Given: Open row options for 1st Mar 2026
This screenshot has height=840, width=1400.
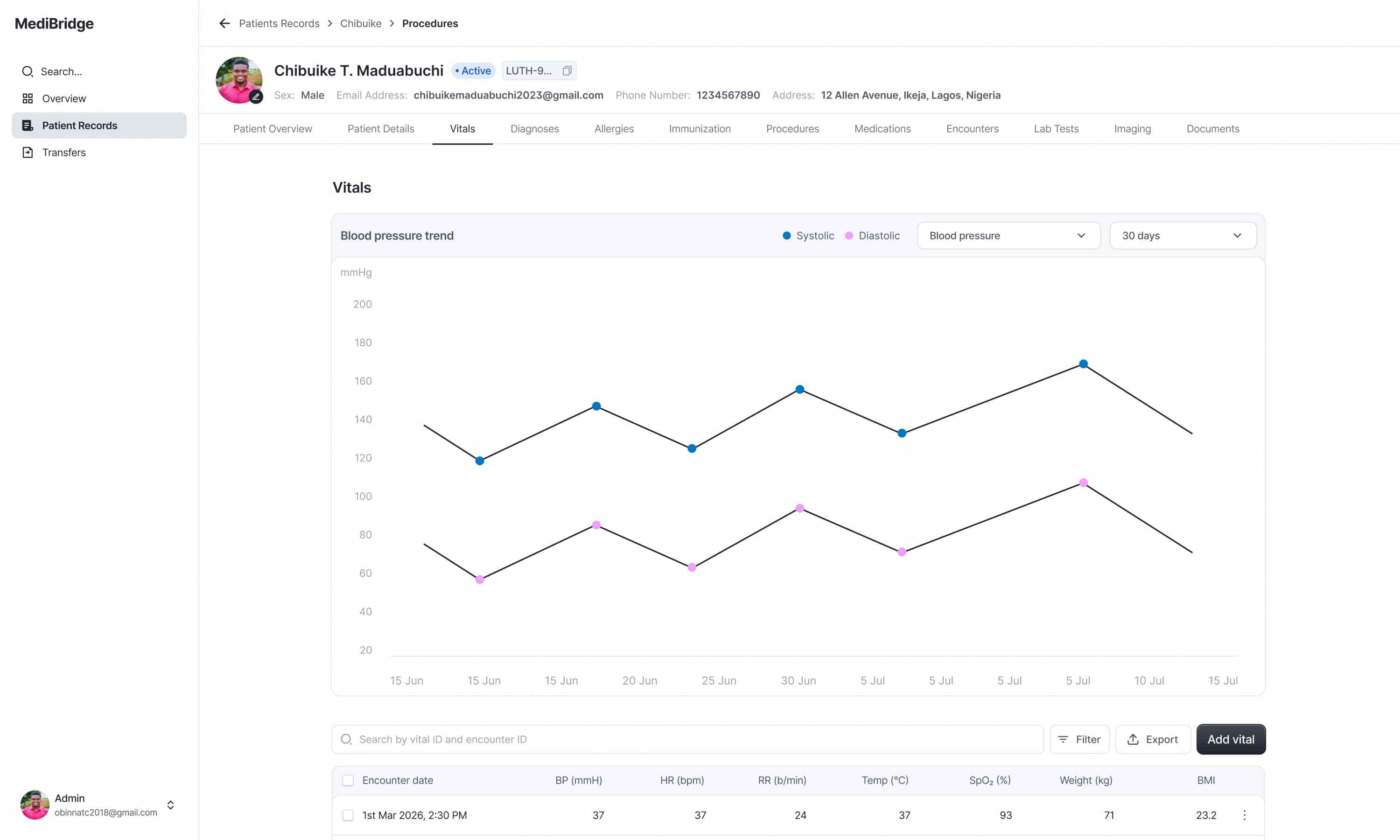Looking at the screenshot, I should 1244,815.
